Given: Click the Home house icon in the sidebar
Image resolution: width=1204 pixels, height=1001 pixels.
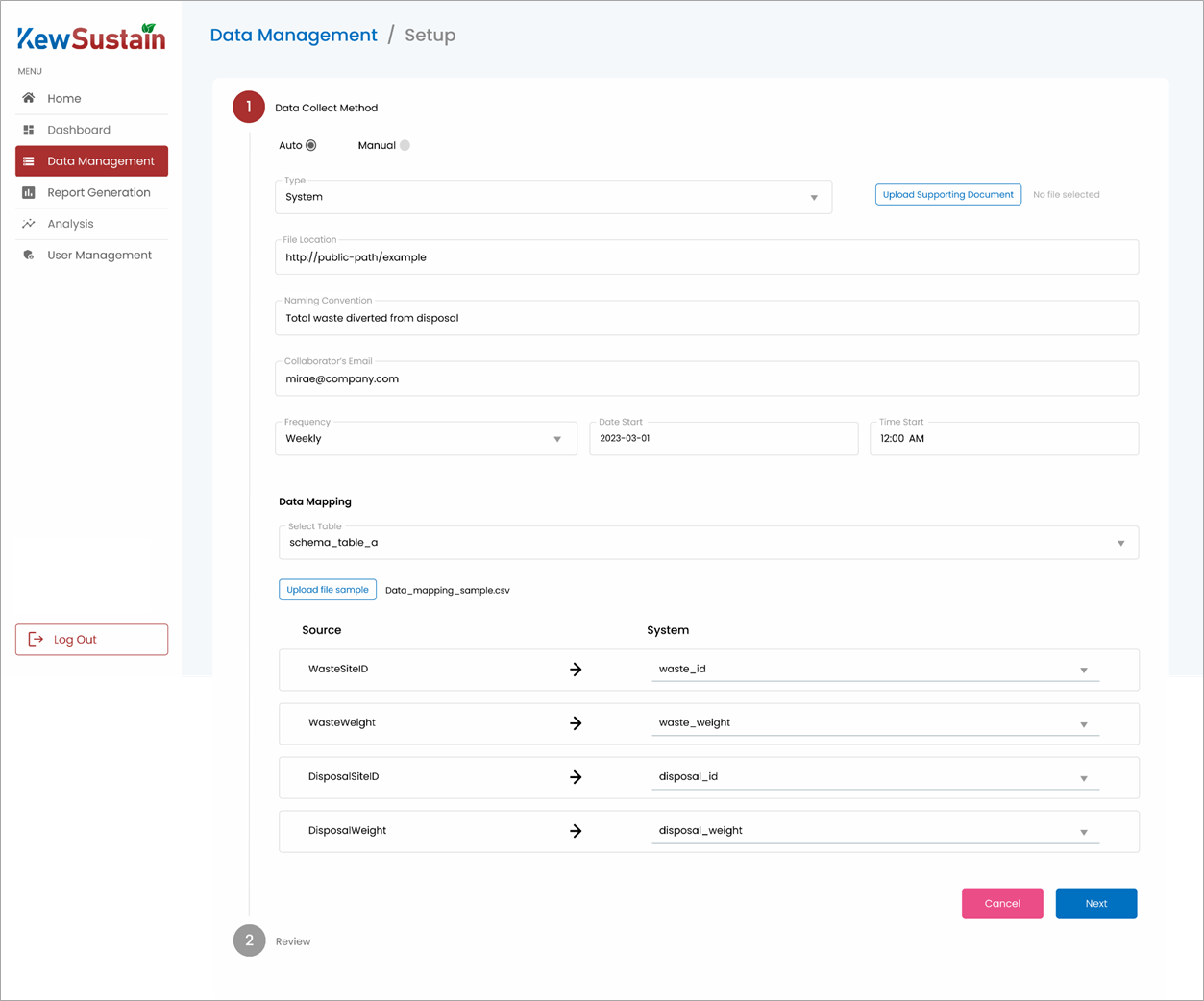Looking at the screenshot, I should coord(29,98).
